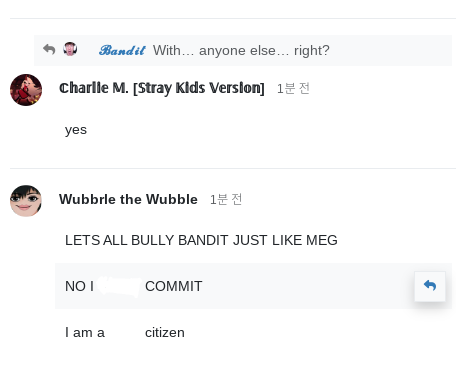Click the divider line above Wubbrle's message
This screenshot has width=456, height=377.
pyautogui.click(x=233, y=168)
